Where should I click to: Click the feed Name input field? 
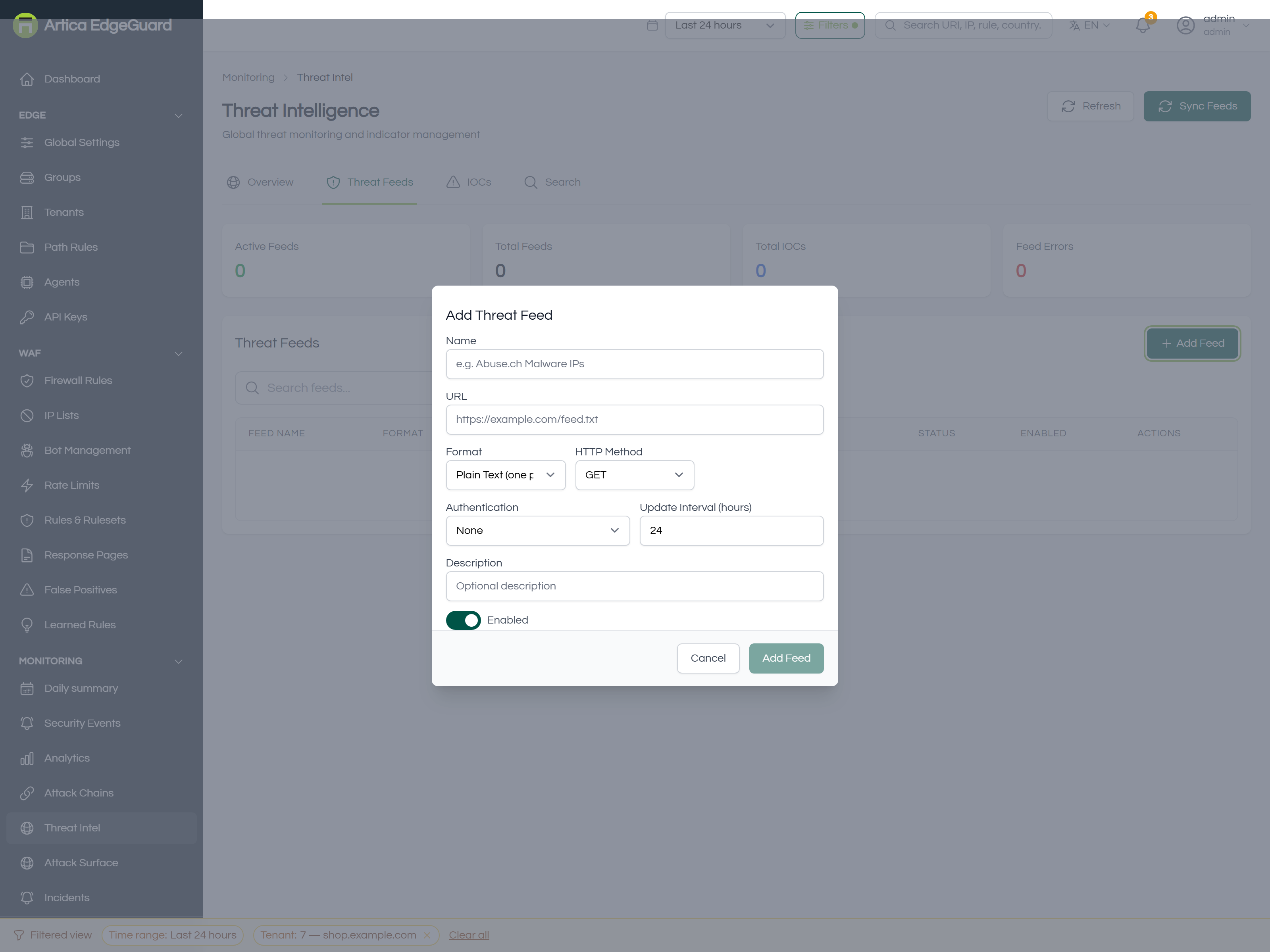click(635, 364)
